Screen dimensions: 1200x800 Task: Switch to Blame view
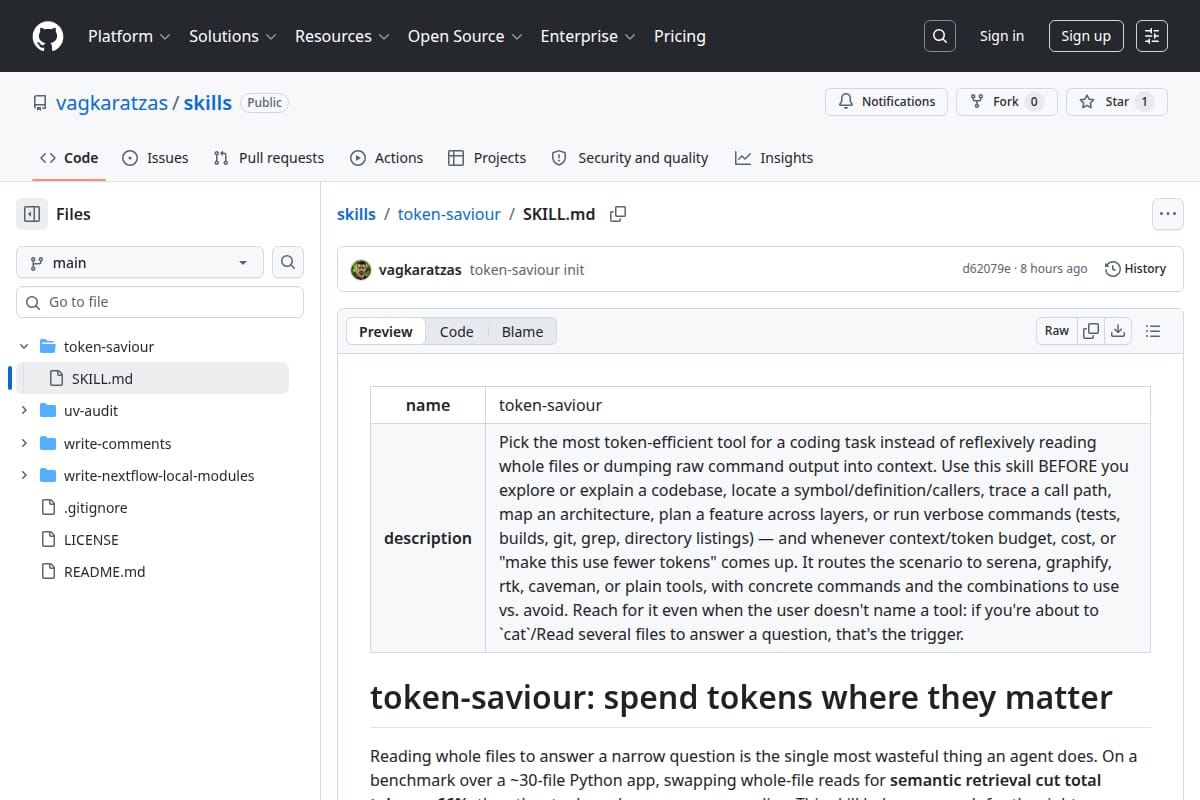pos(522,332)
